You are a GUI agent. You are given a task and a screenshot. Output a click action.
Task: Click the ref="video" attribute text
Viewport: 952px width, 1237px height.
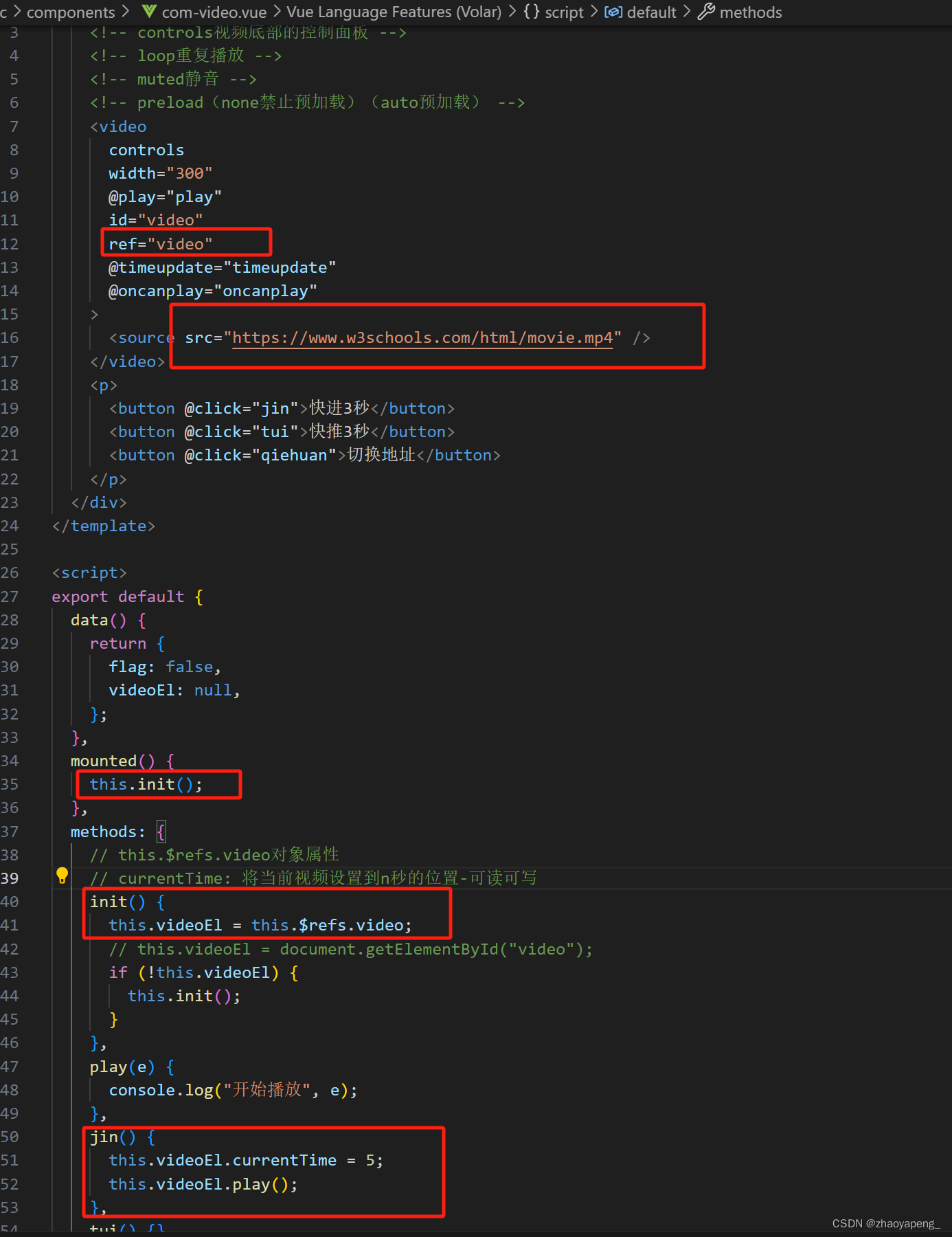(161, 244)
